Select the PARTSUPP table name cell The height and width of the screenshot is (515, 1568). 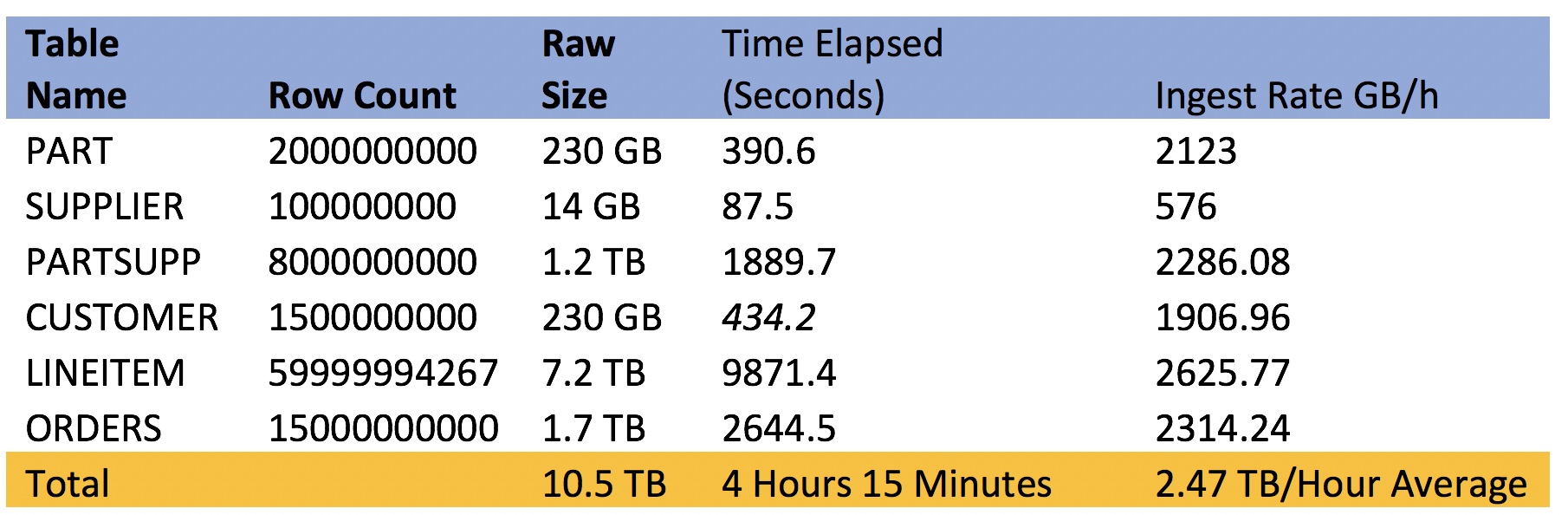113,263
